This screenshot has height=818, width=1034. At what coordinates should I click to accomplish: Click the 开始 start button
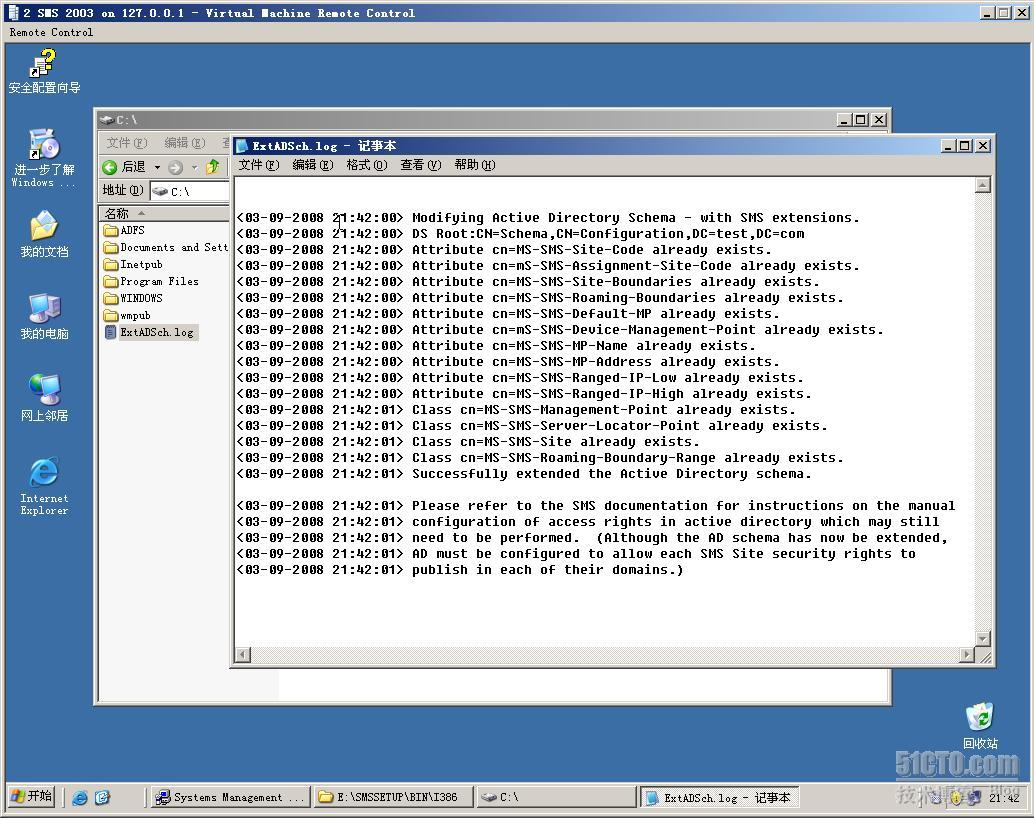[x=32, y=796]
